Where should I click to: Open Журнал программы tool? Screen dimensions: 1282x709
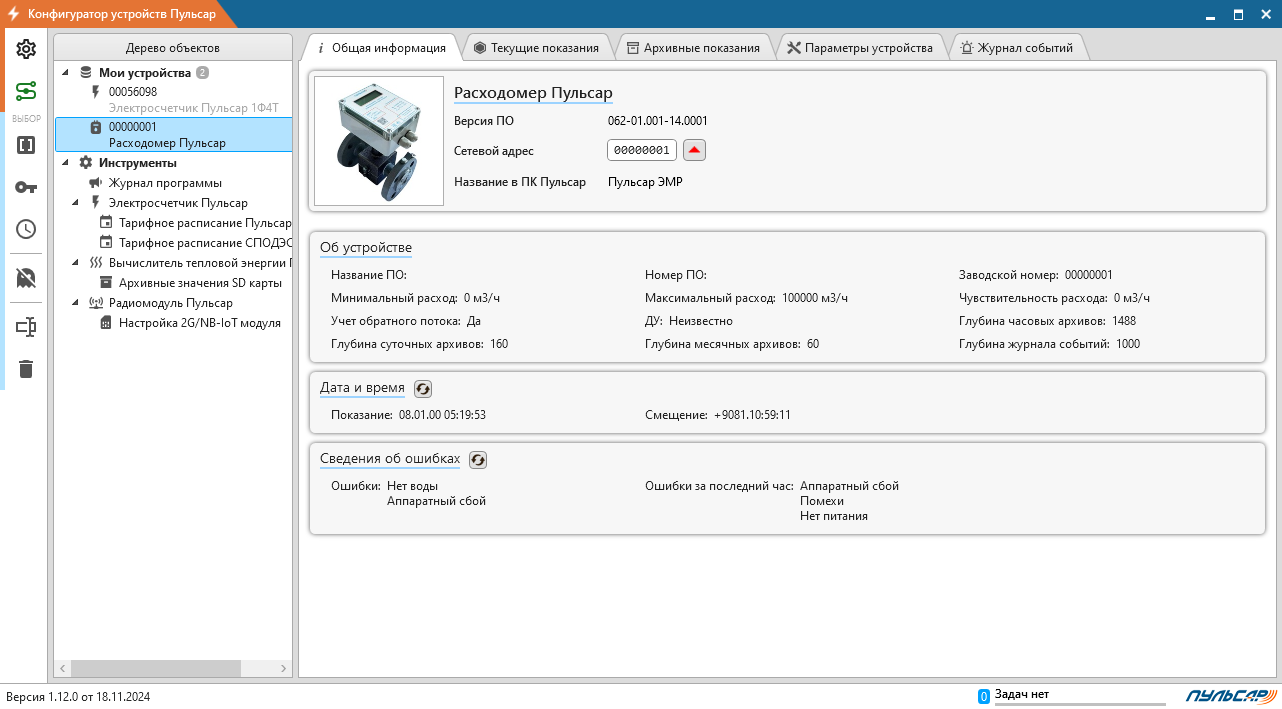[x=165, y=183]
